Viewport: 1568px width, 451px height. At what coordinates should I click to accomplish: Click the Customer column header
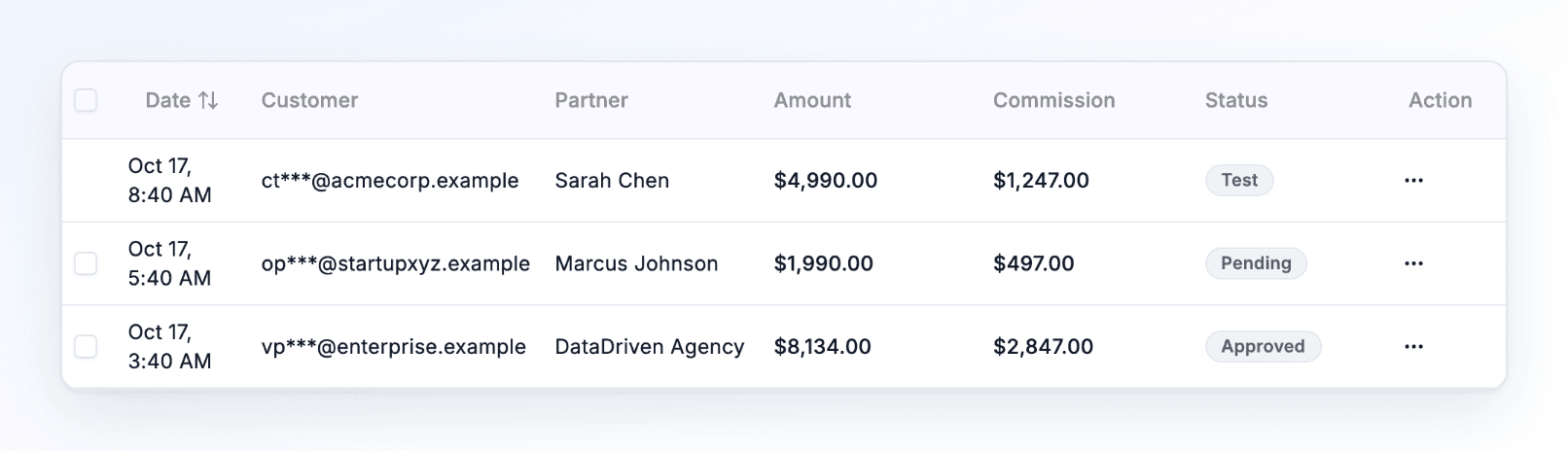click(309, 100)
